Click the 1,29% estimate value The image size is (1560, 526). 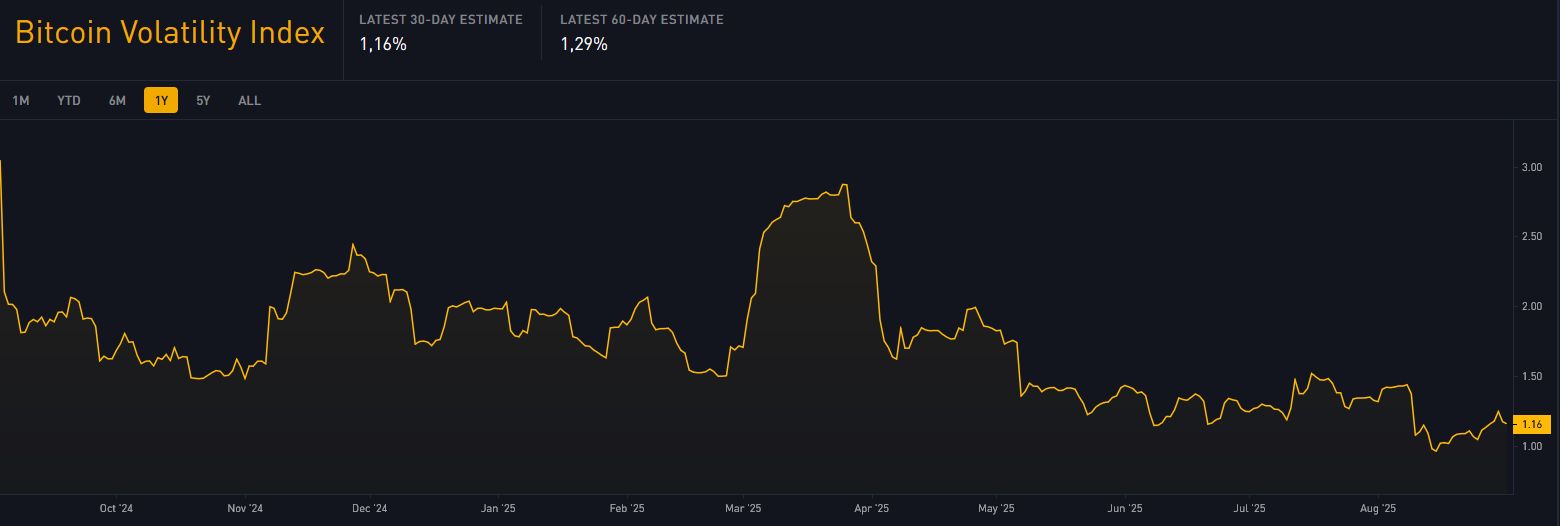click(x=584, y=44)
